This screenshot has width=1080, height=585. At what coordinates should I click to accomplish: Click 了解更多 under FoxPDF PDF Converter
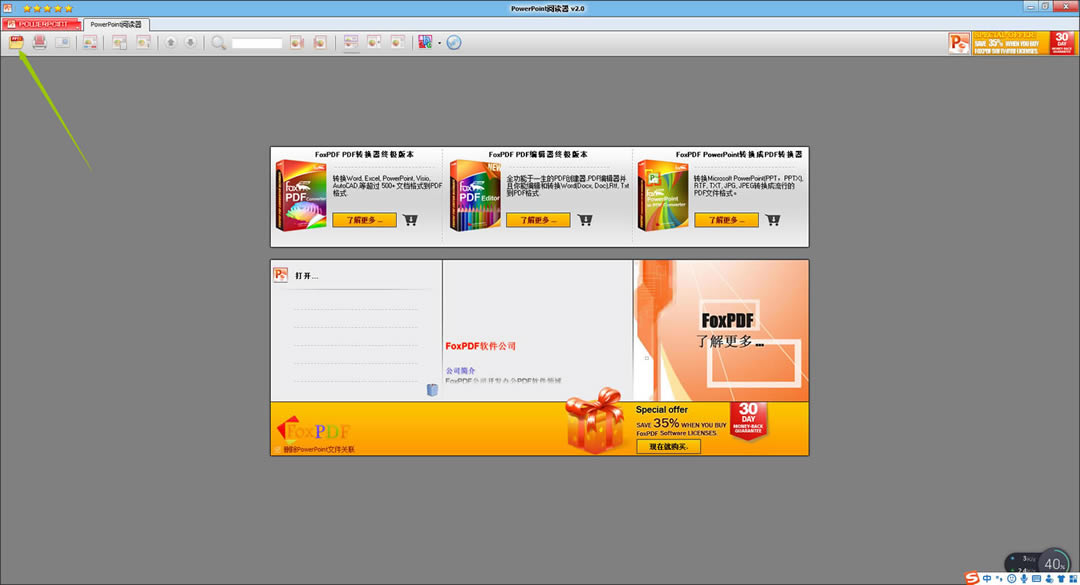coord(364,220)
